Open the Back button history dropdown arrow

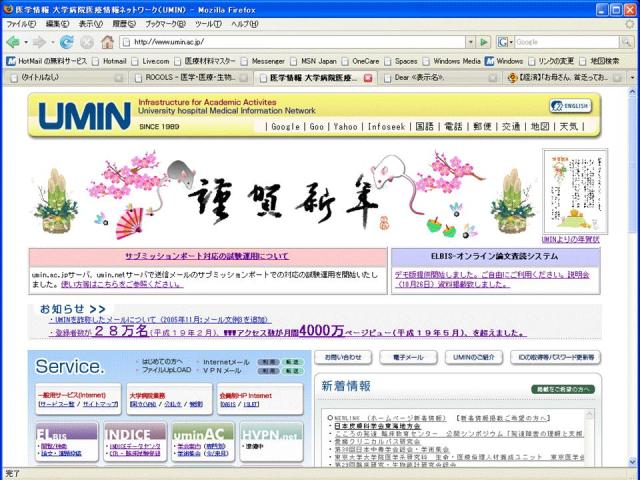(x=26, y=42)
